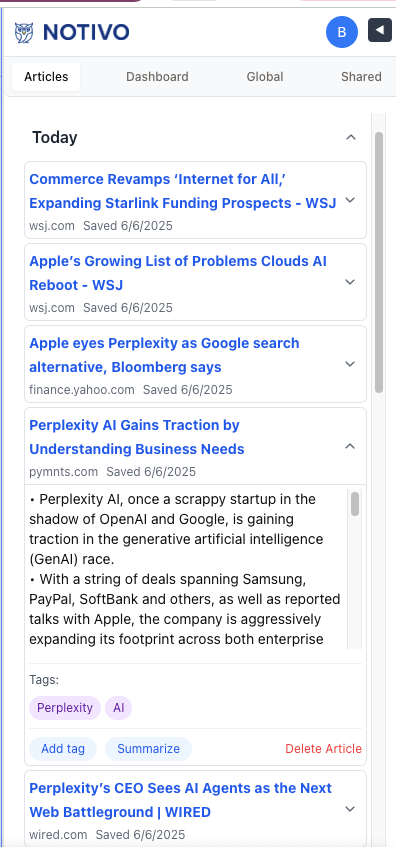396x847 pixels.
Task: Click the article summary inner scrollbar thumb
Action: click(355, 504)
